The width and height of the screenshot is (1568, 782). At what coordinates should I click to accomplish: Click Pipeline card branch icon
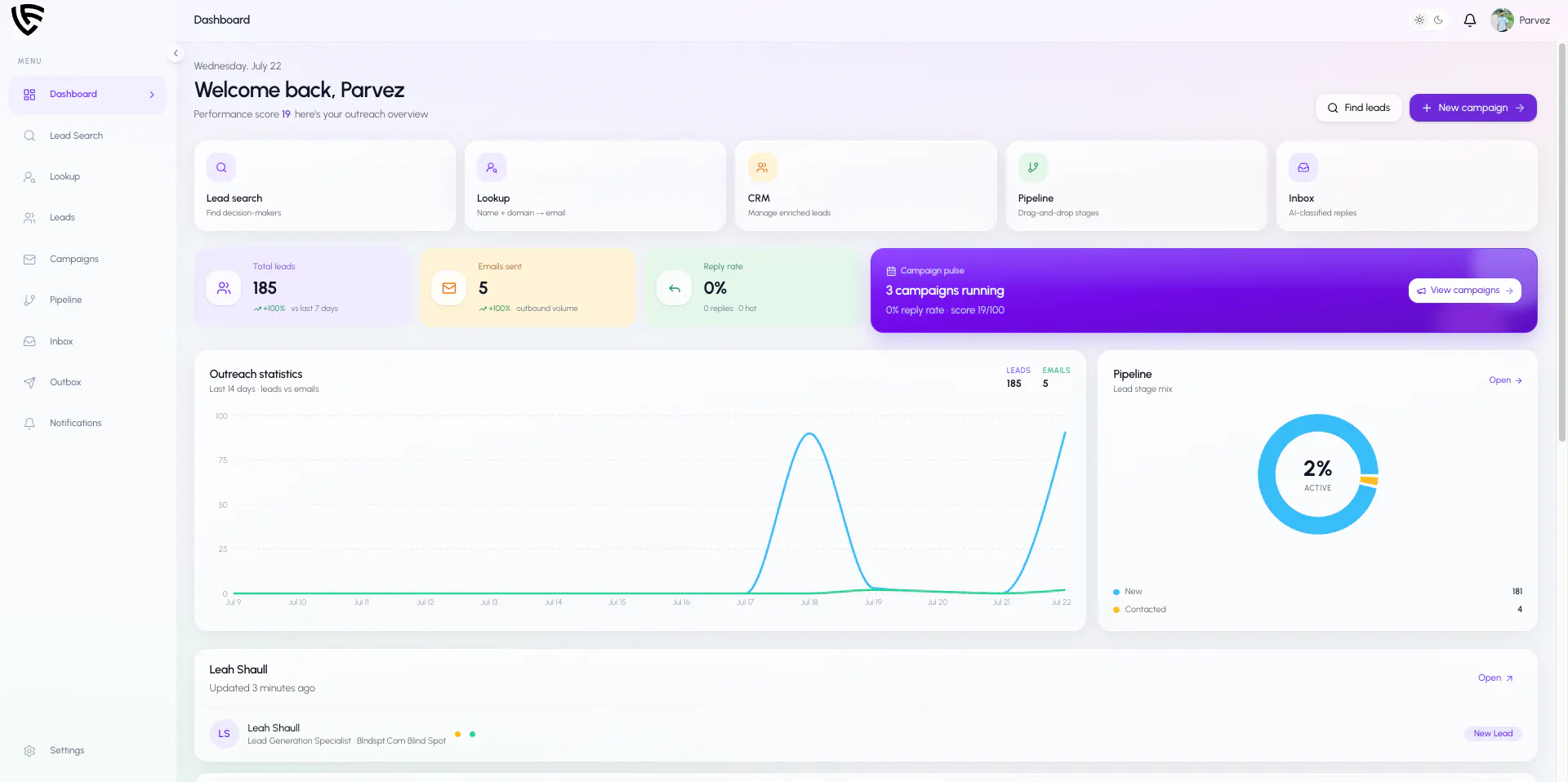click(1033, 167)
